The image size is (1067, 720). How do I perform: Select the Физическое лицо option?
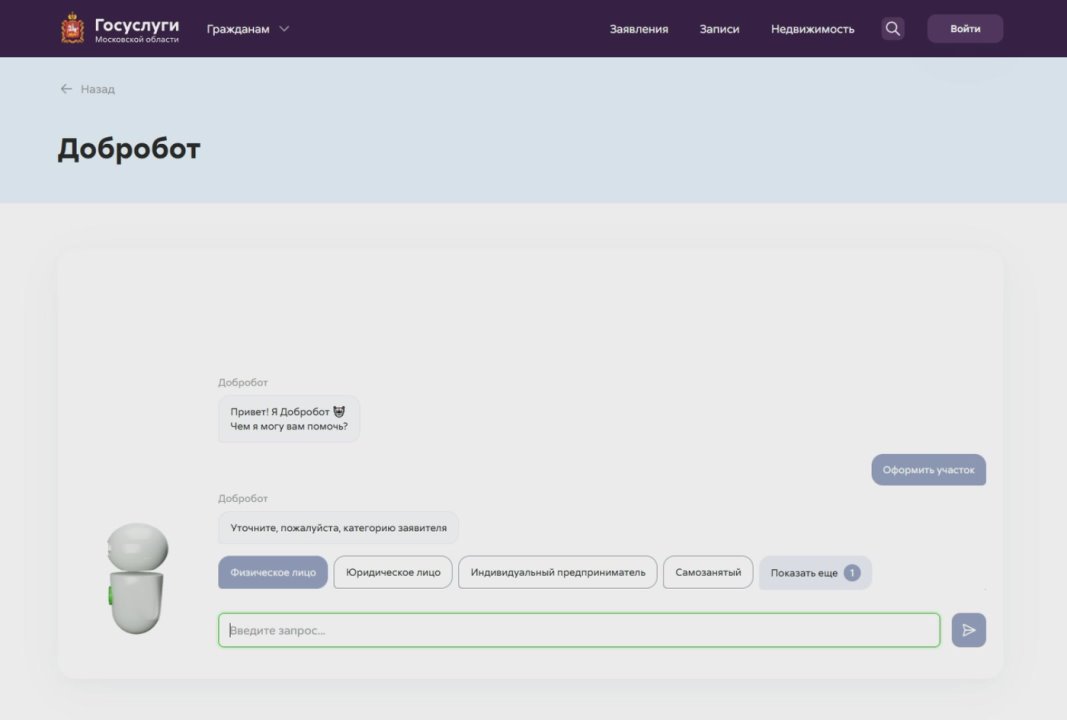click(x=273, y=573)
